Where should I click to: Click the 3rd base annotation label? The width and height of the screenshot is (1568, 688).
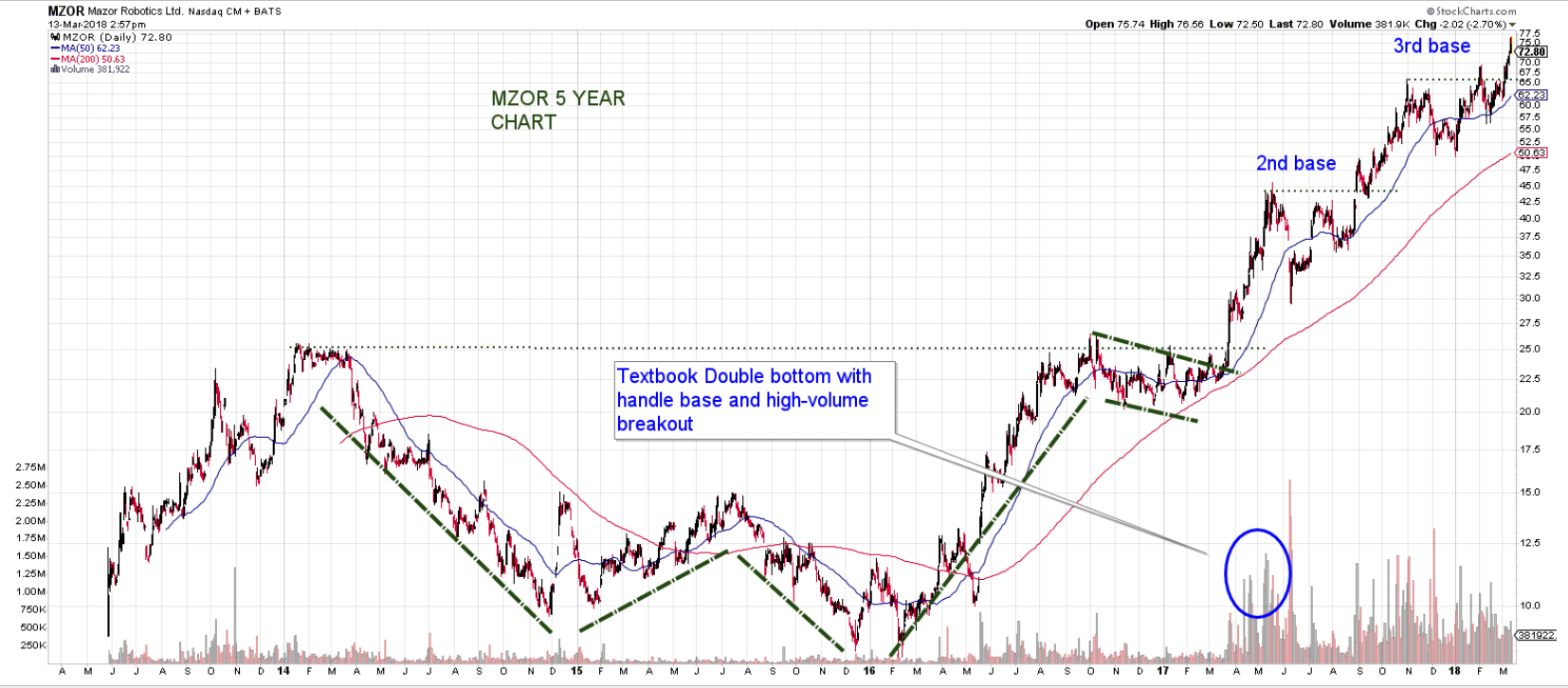pyautogui.click(x=1431, y=45)
